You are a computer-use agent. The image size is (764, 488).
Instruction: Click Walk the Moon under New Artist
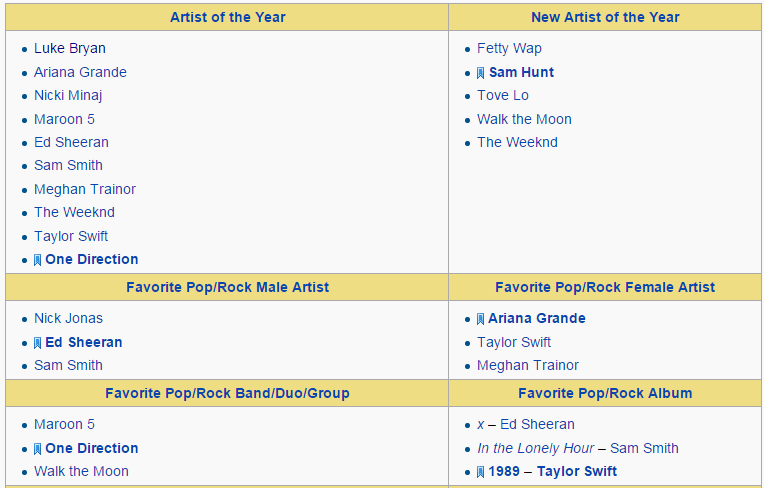point(524,119)
